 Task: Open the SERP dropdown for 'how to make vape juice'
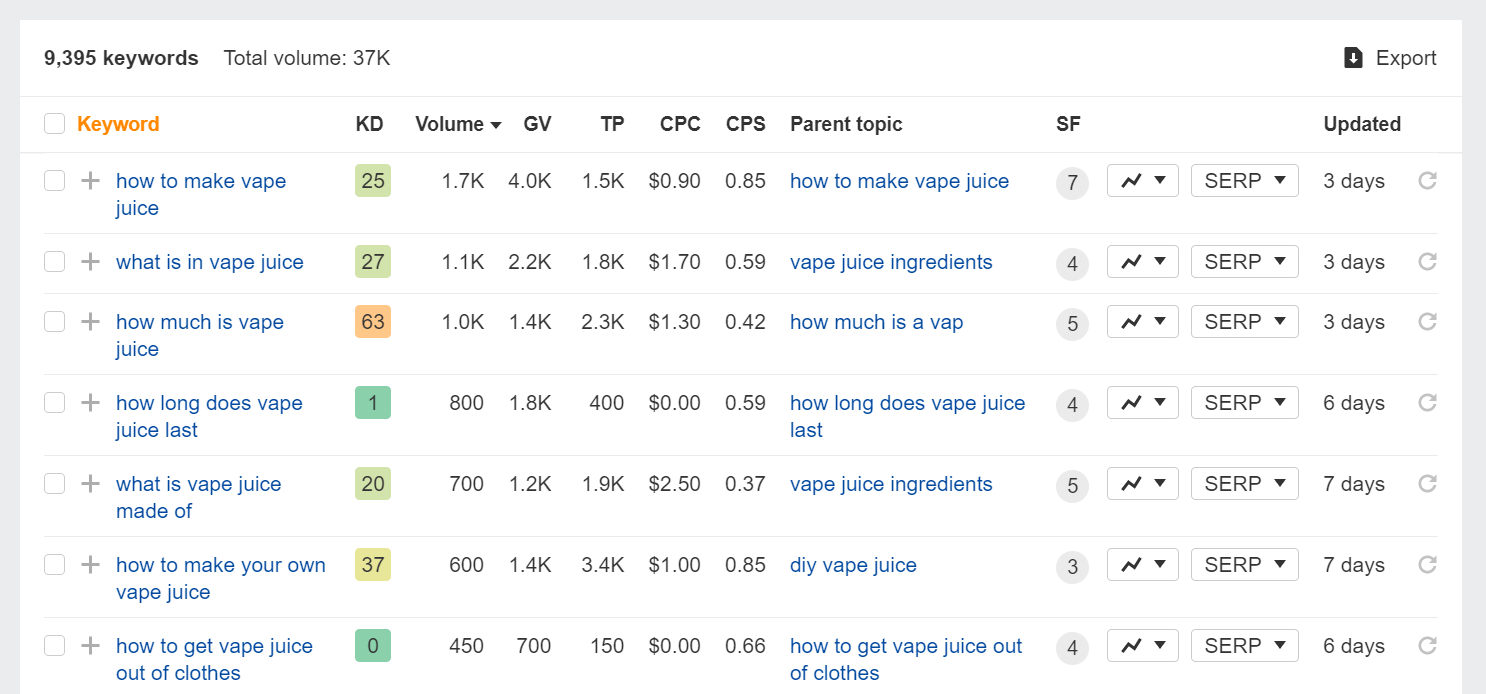1245,181
